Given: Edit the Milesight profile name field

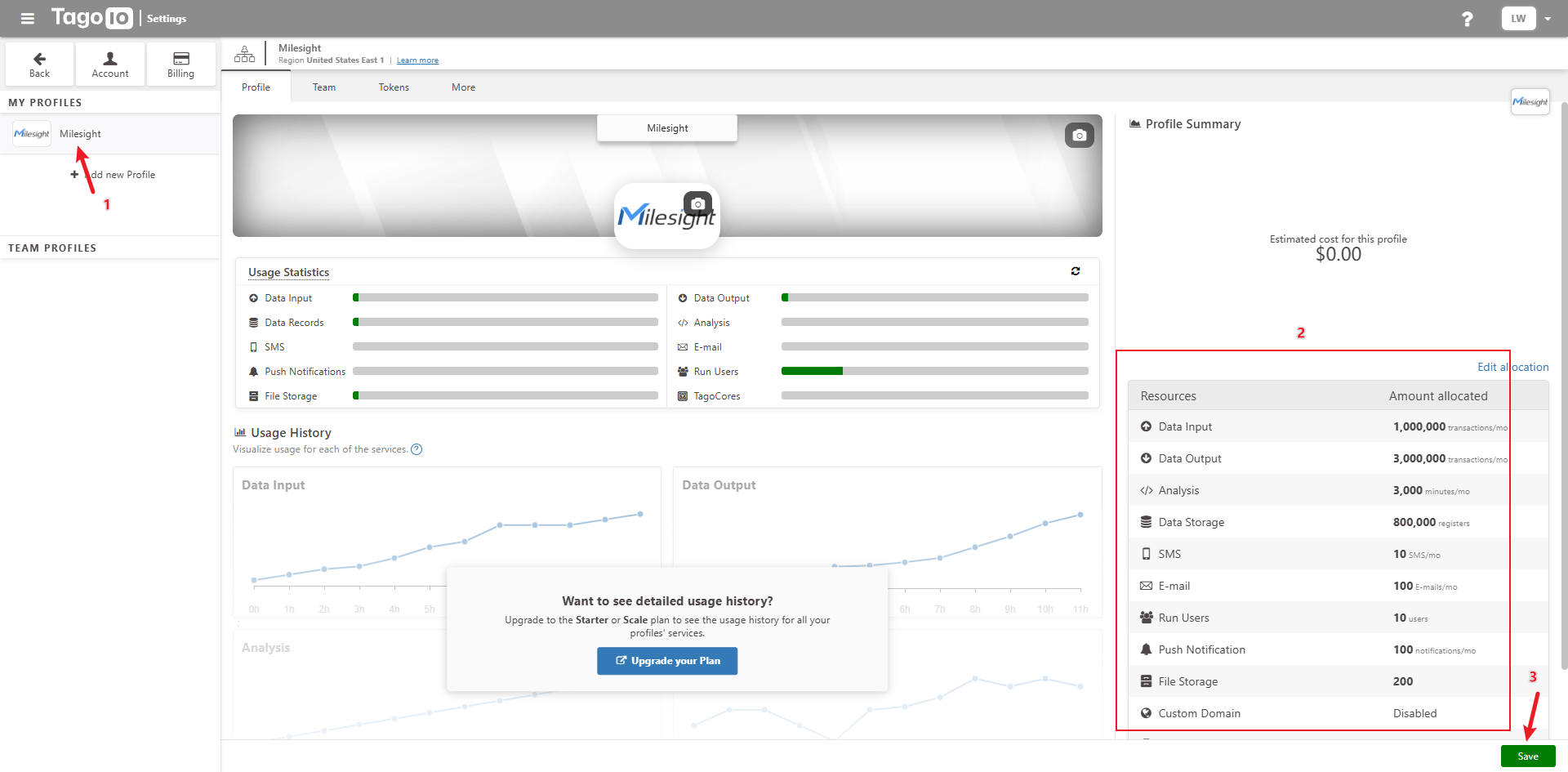Looking at the screenshot, I should [667, 128].
